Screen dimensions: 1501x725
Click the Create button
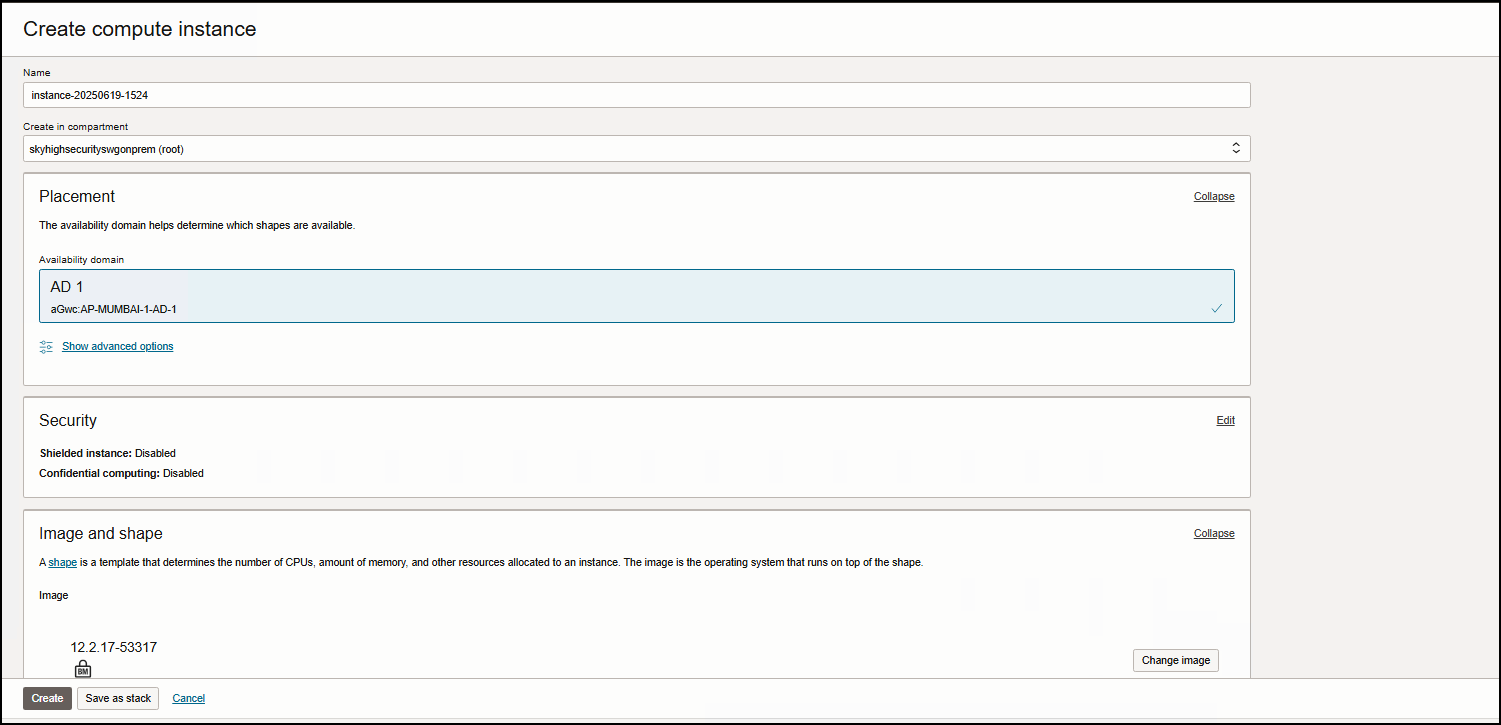(x=47, y=698)
